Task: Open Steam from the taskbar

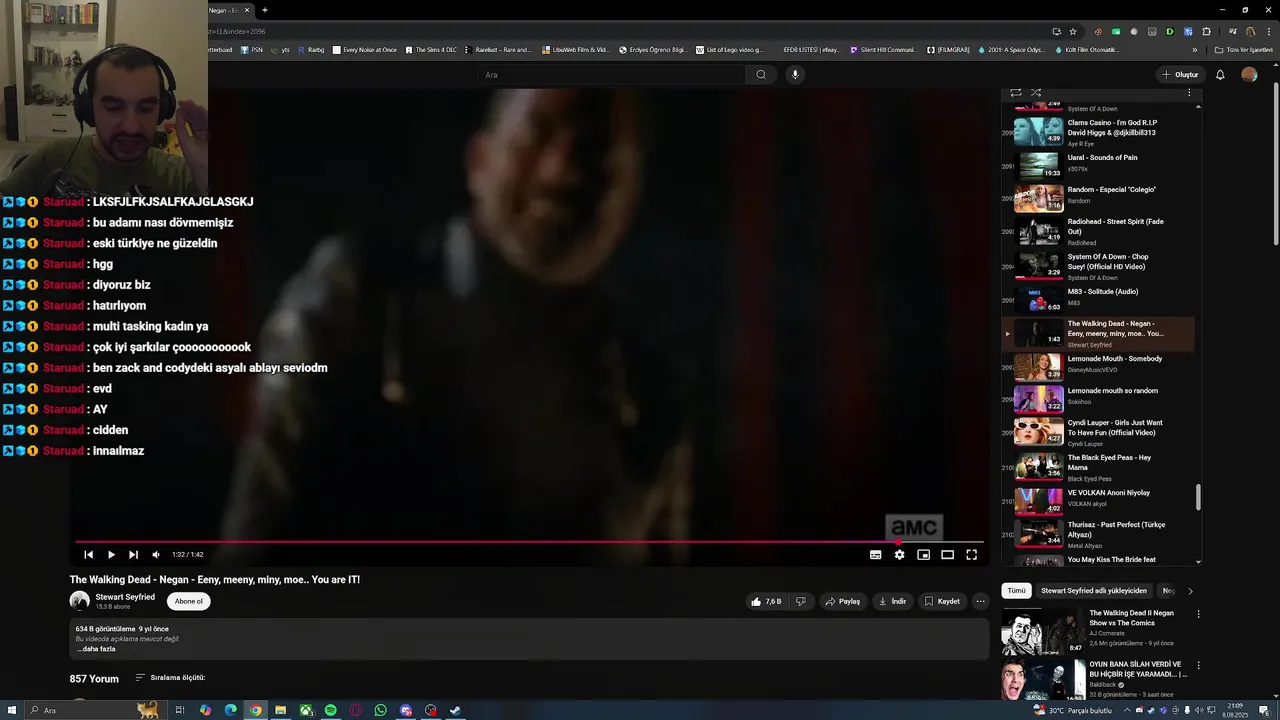Action: click(x=455, y=710)
